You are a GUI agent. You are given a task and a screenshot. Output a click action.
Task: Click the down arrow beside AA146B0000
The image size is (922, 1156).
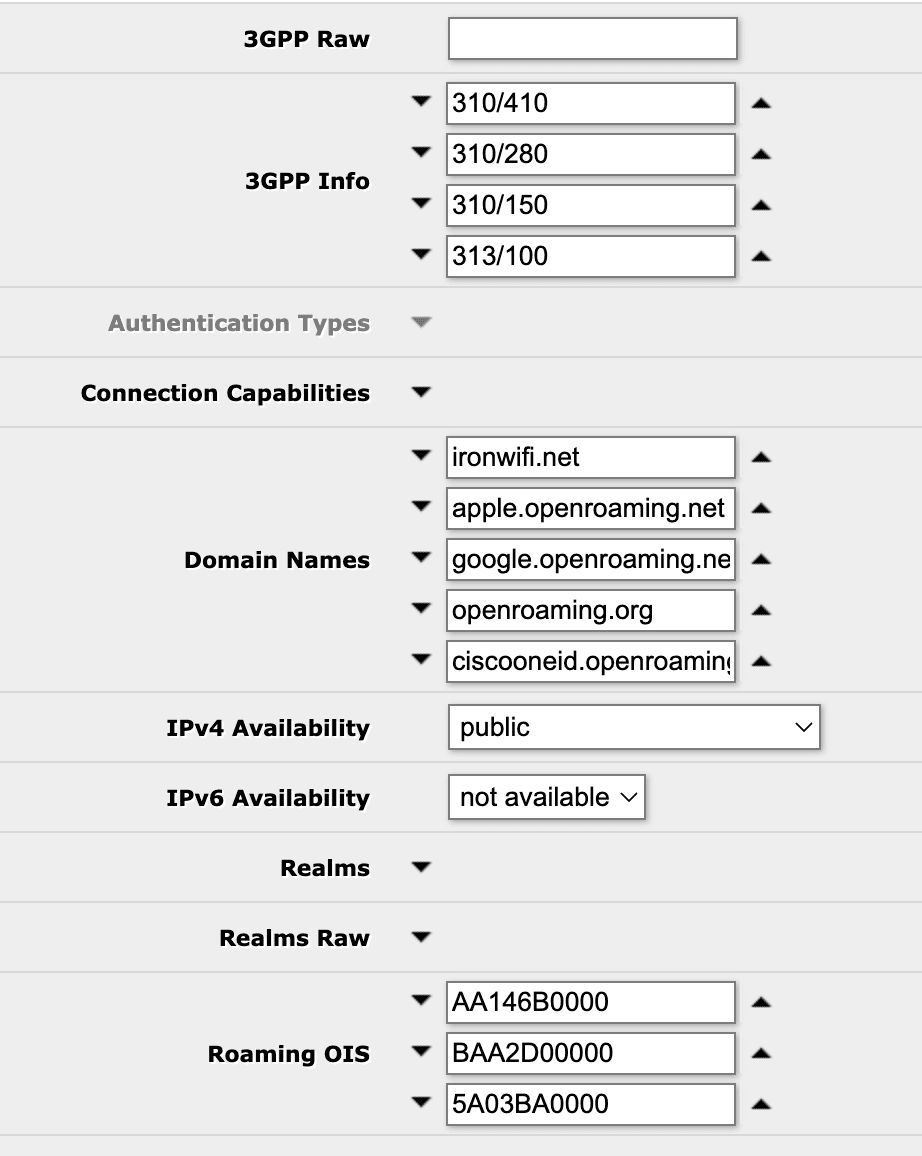point(421,1000)
